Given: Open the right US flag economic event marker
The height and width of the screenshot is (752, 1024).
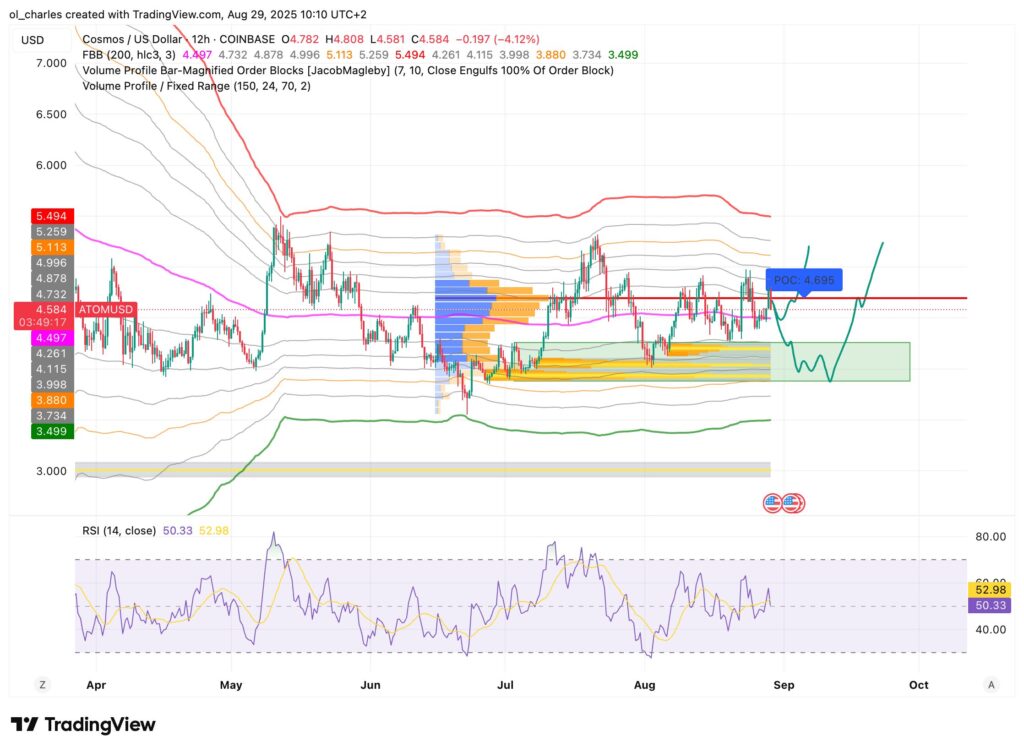Looking at the screenshot, I should (793, 502).
